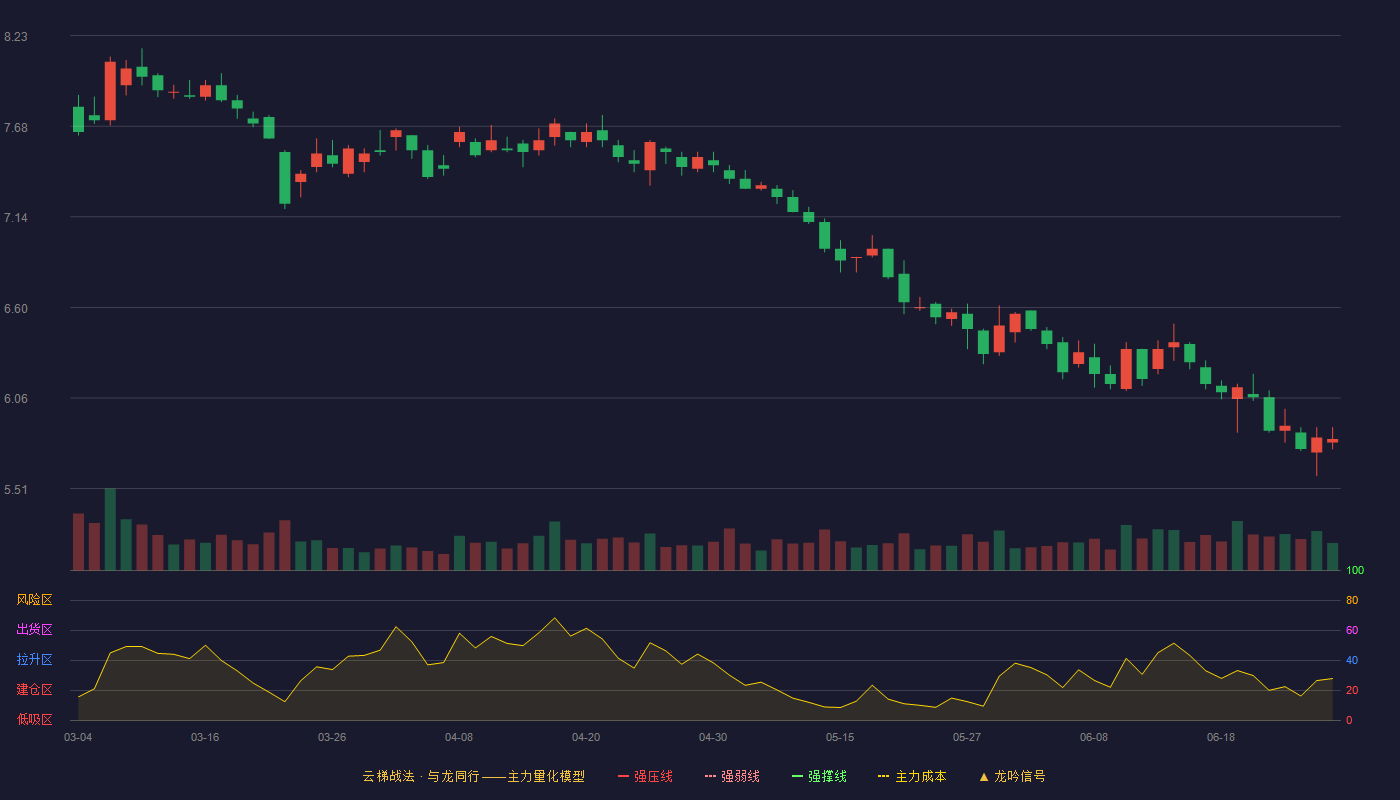Click the 06-08 date axis label
The image size is (1400, 800).
[x=1094, y=737]
